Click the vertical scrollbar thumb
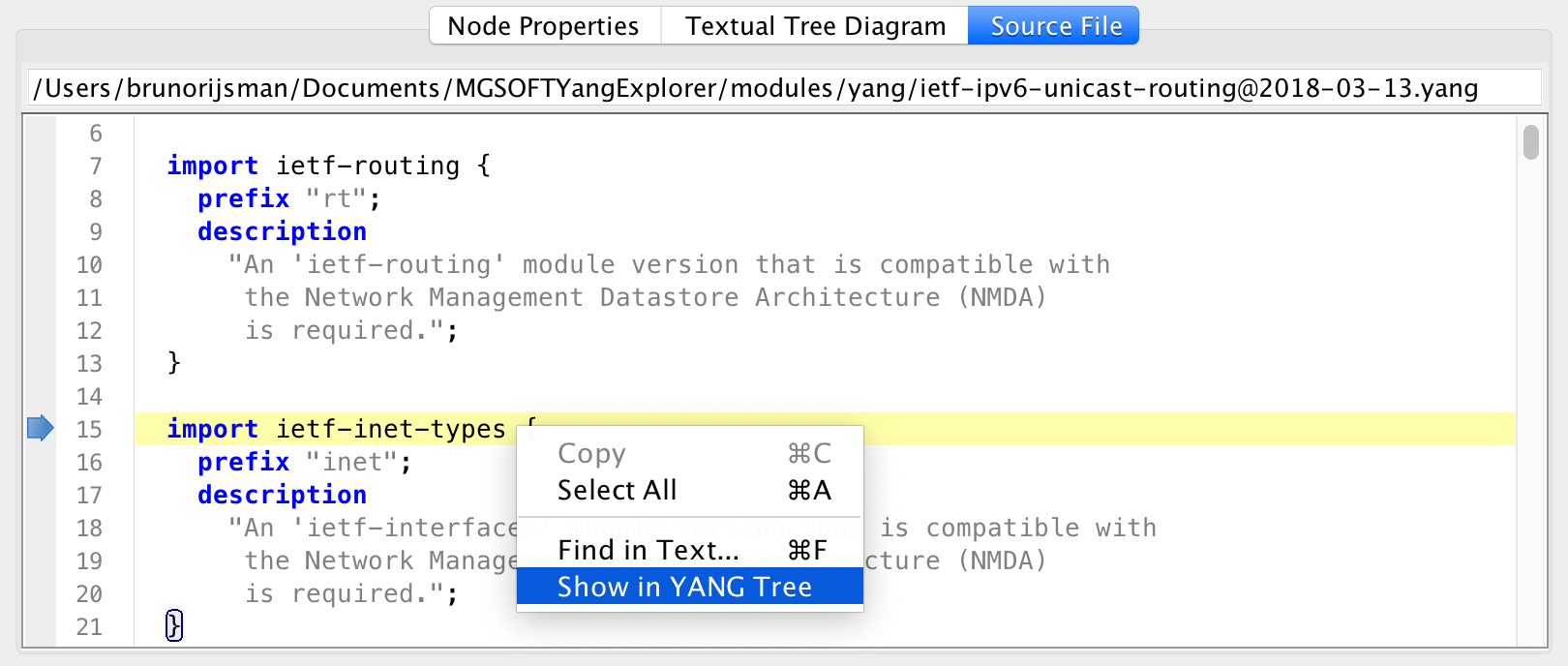1568x666 pixels. point(1530,141)
